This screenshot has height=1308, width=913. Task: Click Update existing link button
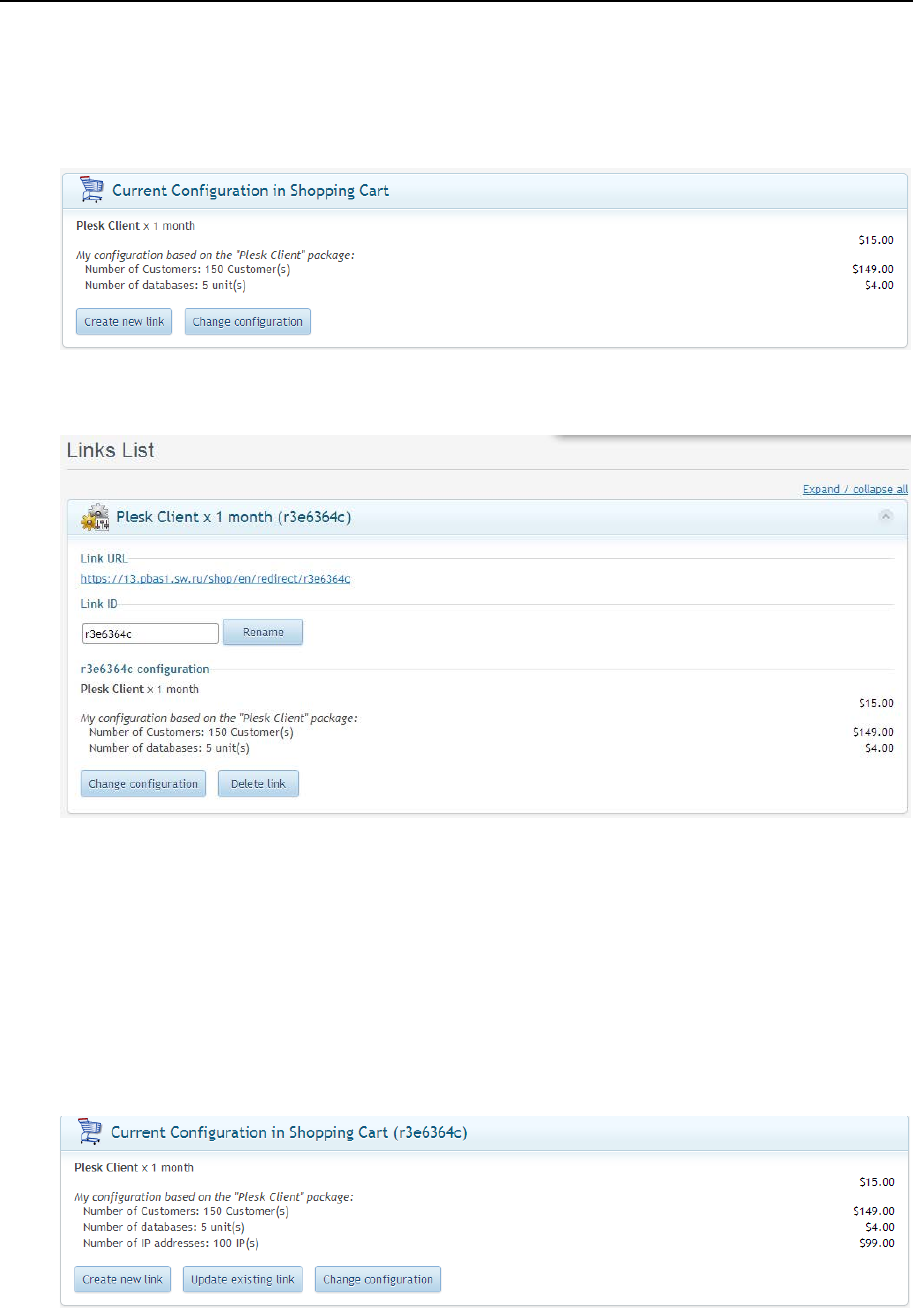click(x=243, y=1279)
